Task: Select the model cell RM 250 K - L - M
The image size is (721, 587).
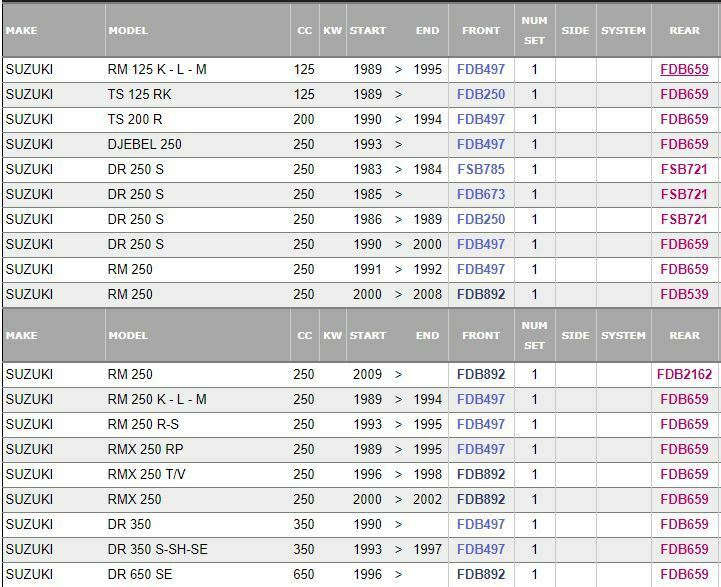Action: coord(157,399)
